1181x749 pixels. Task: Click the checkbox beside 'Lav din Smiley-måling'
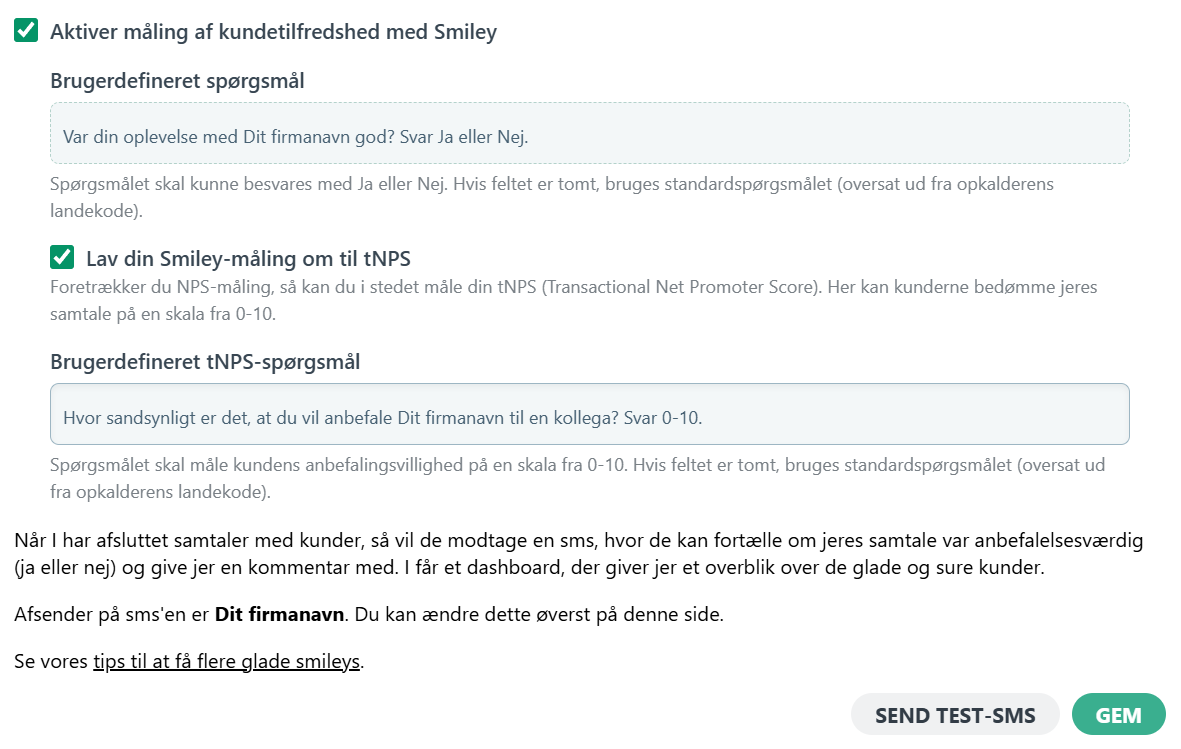click(x=61, y=257)
